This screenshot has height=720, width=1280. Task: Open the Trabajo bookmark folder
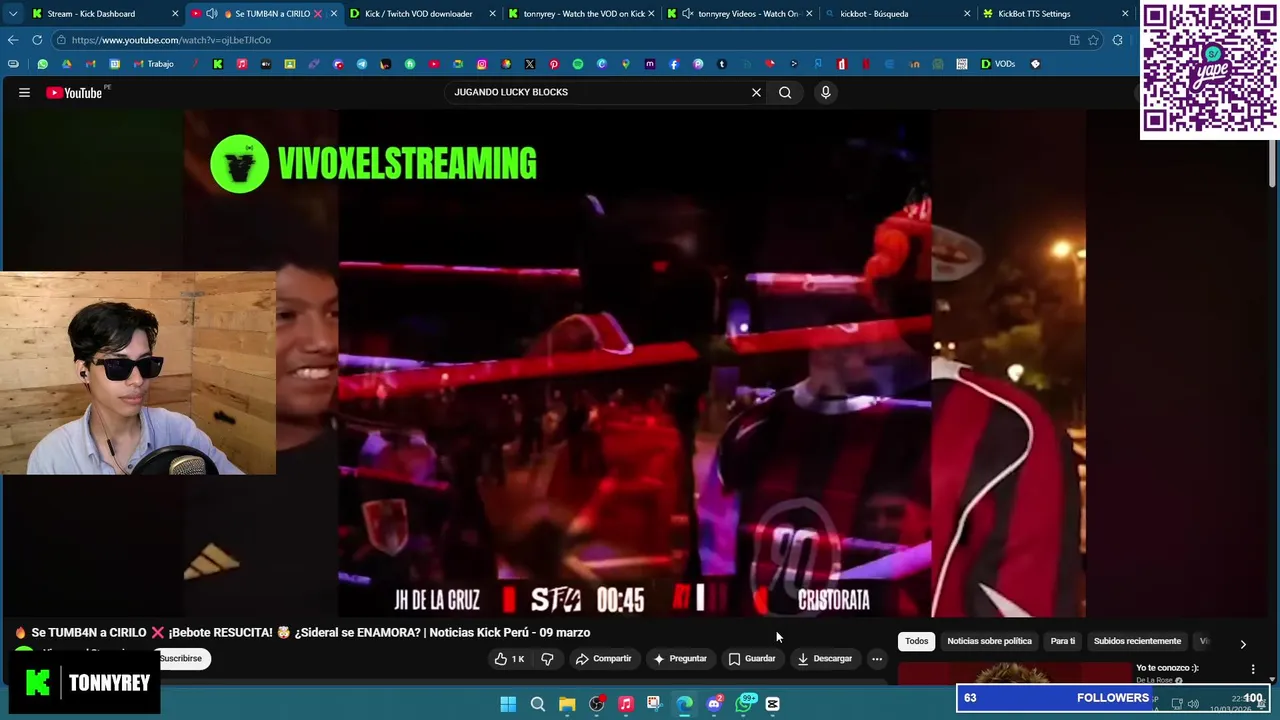point(154,64)
